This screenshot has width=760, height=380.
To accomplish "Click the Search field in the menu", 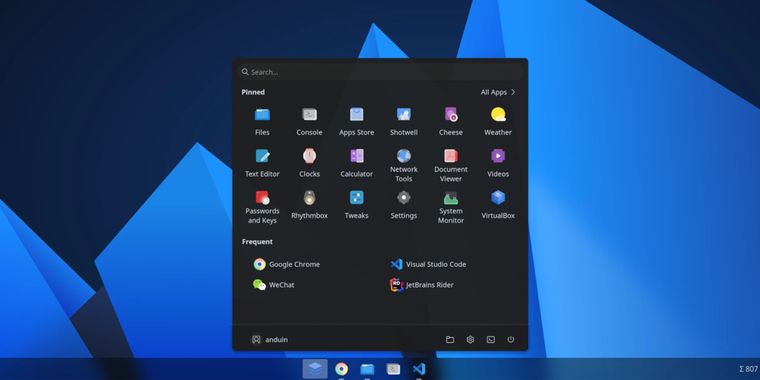I will [380, 72].
